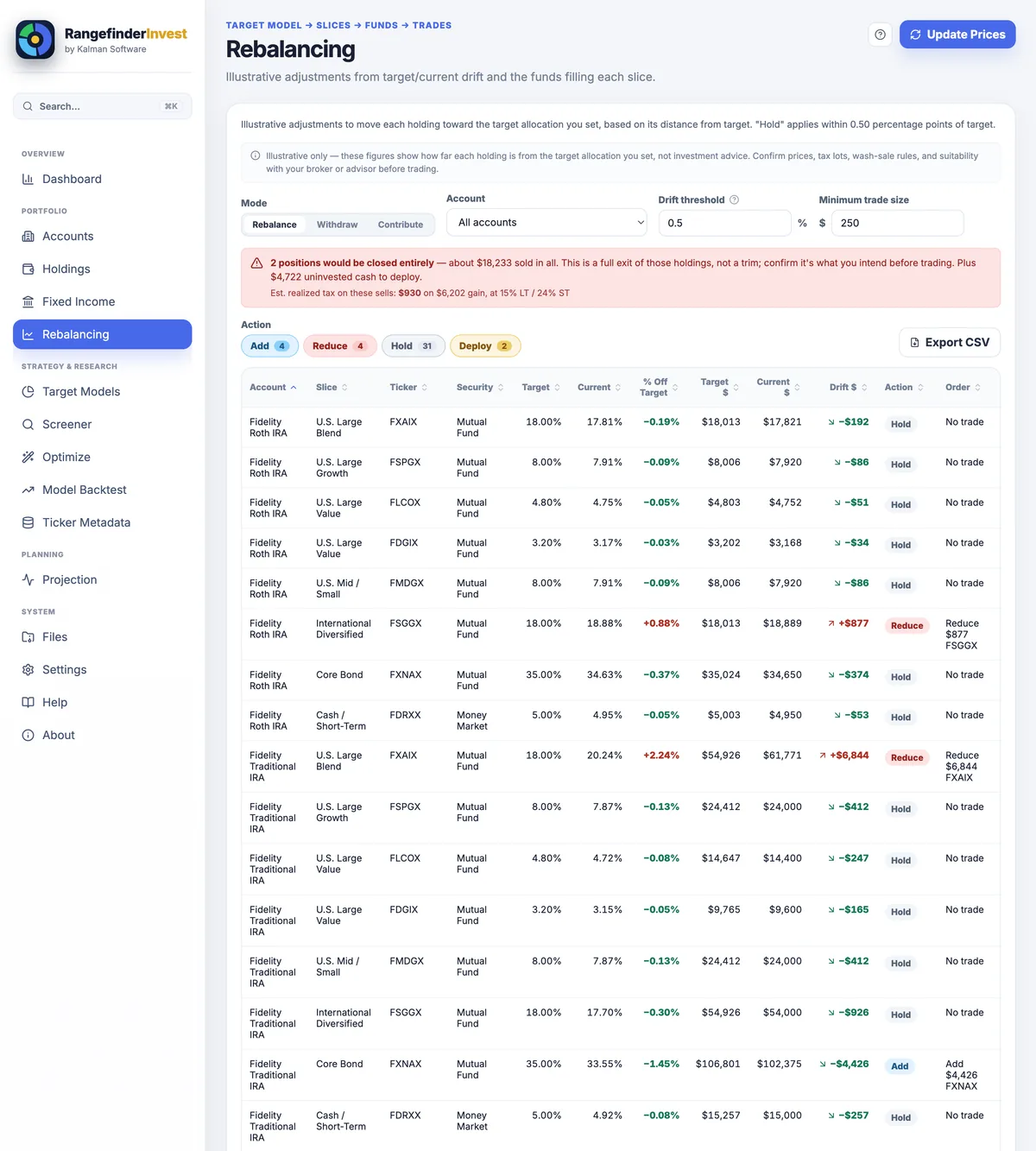Open Settings page
The width and height of the screenshot is (1036, 1151).
(102, 669)
